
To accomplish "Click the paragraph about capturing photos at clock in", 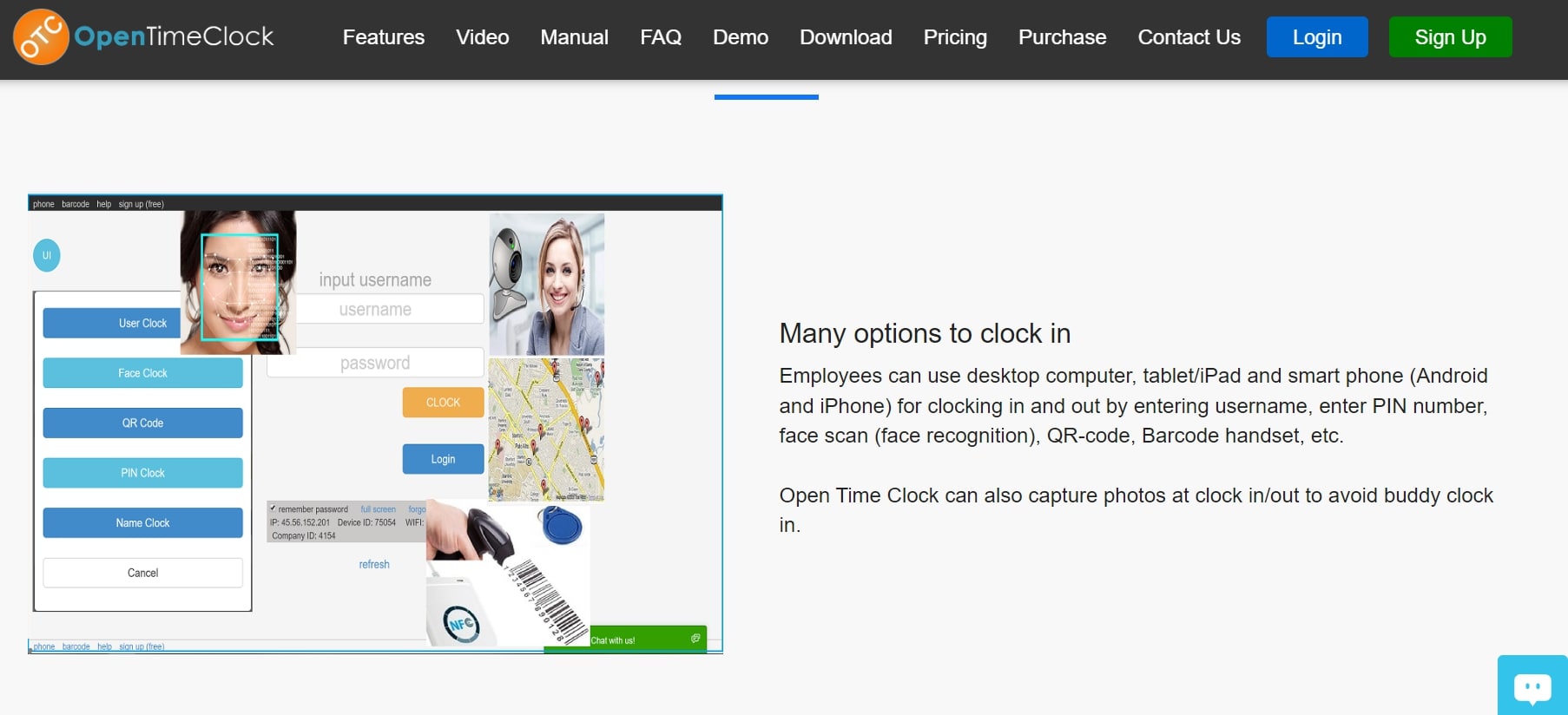I will [x=1136, y=510].
